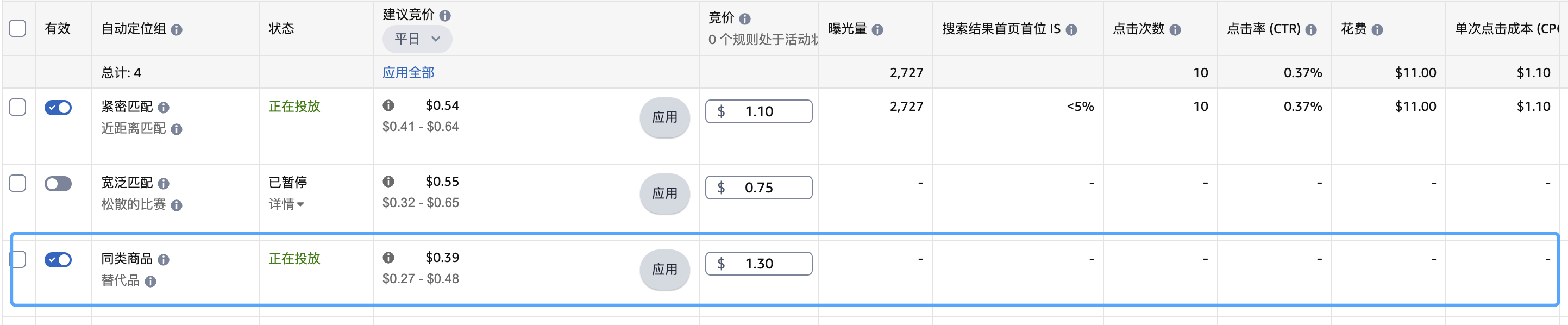Click the bid input showing 1.30
This screenshot has height=325, width=1568.
[758, 263]
